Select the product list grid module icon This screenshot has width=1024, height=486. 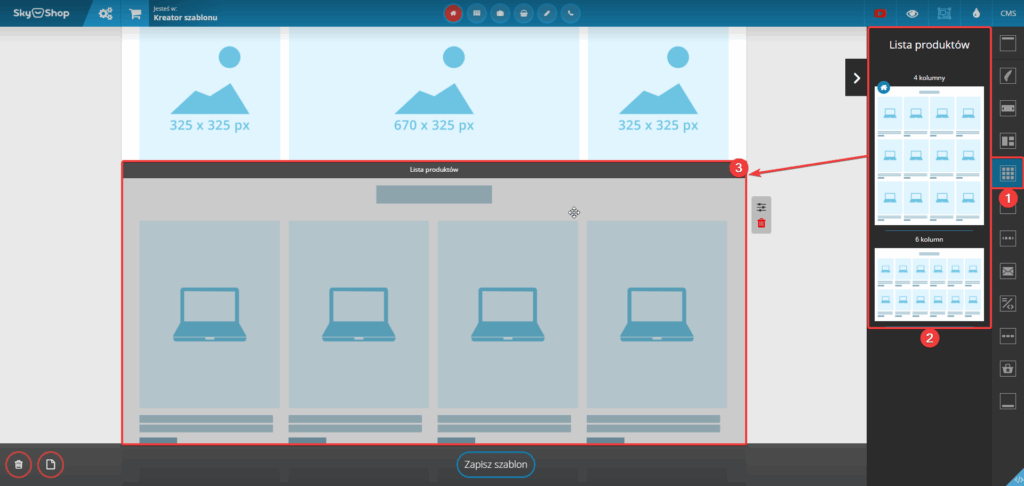[1007, 173]
